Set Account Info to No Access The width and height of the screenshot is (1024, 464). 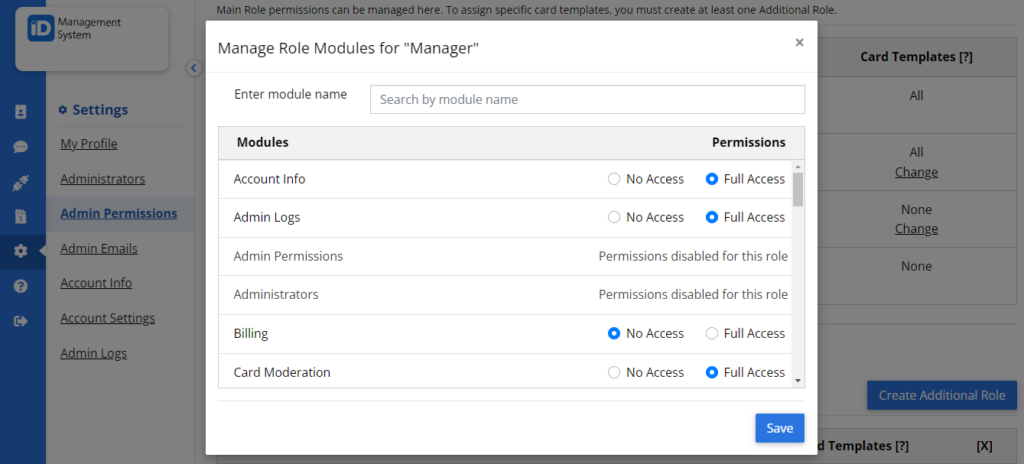click(614, 179)
